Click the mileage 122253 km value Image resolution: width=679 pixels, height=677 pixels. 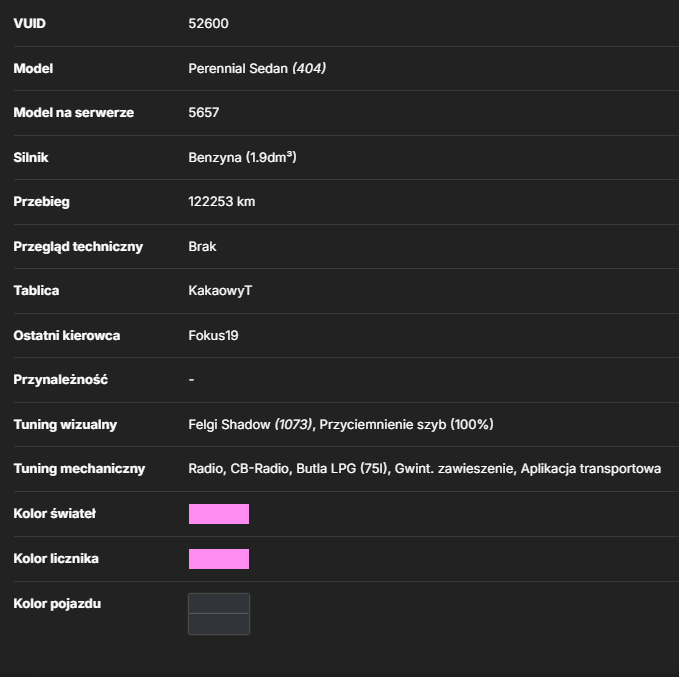tap(222, 202)
